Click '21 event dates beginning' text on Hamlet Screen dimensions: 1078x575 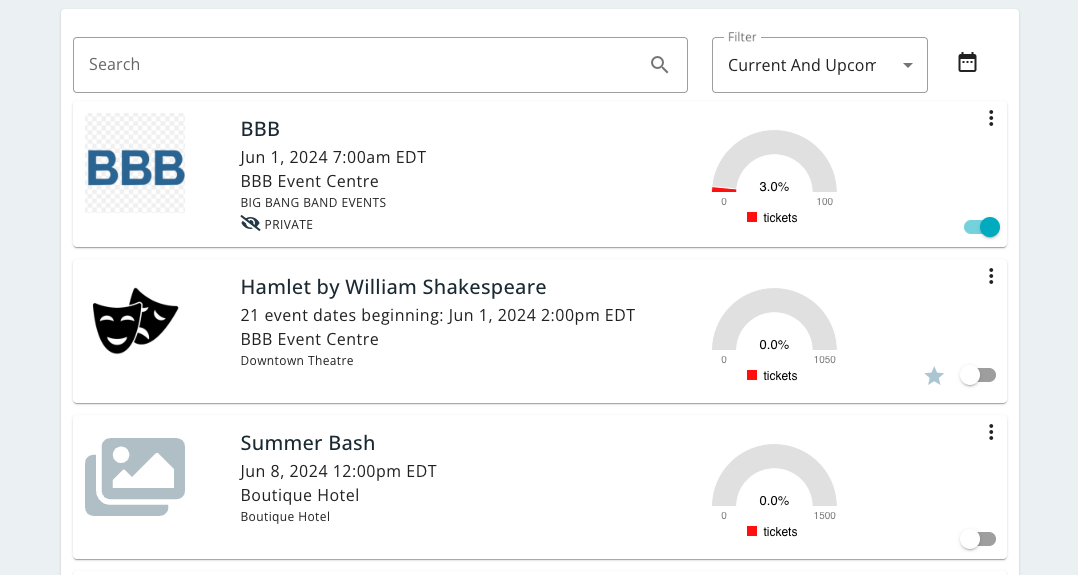pyautogui.click(x=342, y=315)
